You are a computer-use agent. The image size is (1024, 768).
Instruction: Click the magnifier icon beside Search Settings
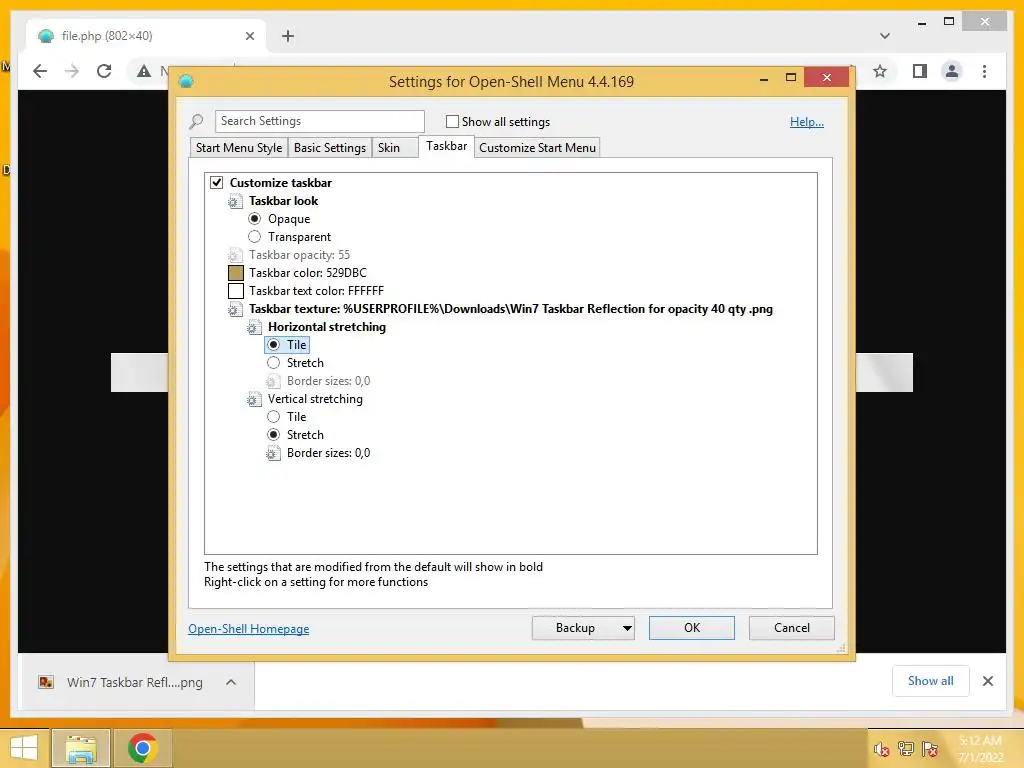click(x=196, y=121)
